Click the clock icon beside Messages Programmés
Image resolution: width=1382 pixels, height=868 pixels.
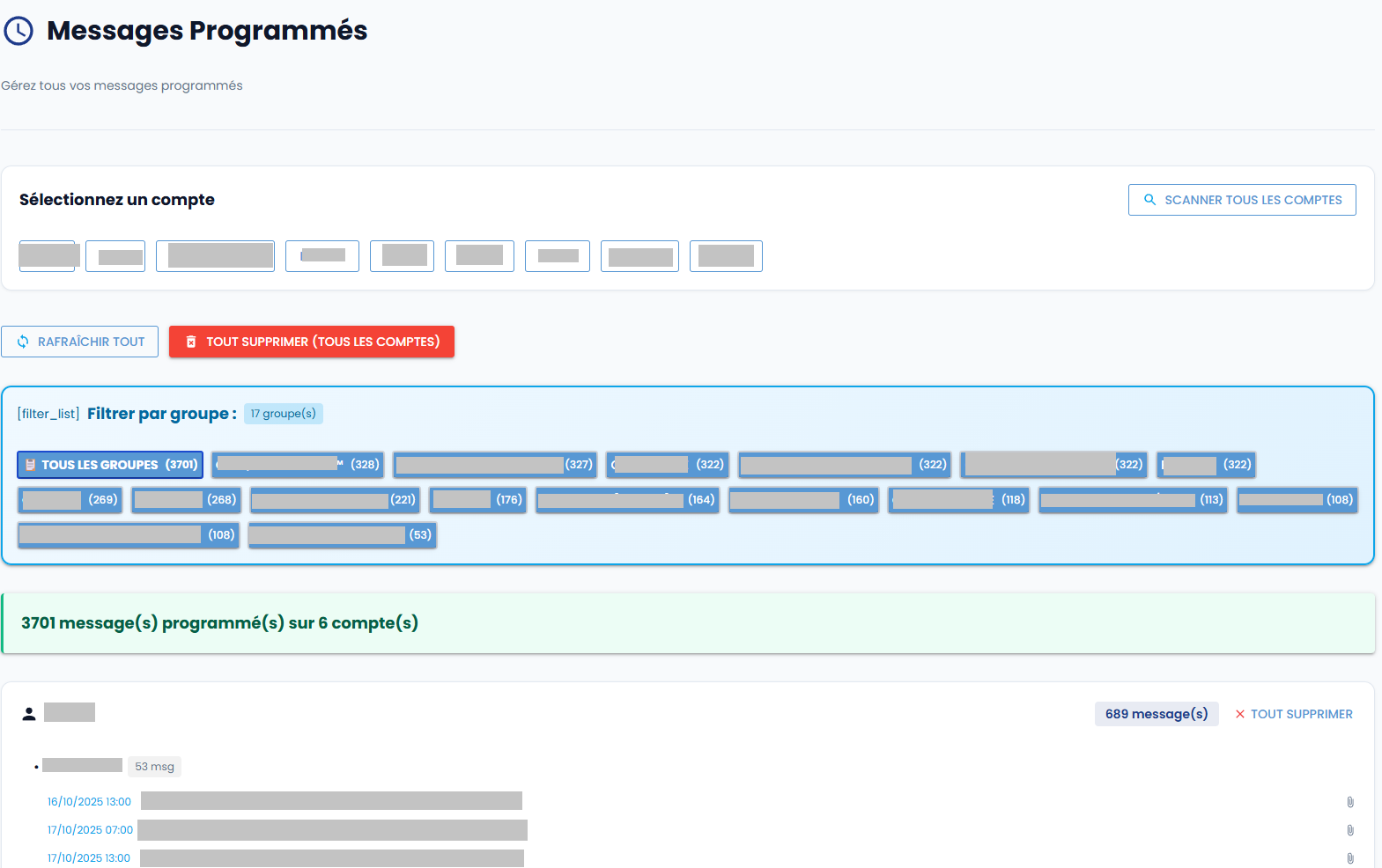(x=18, y=31)
